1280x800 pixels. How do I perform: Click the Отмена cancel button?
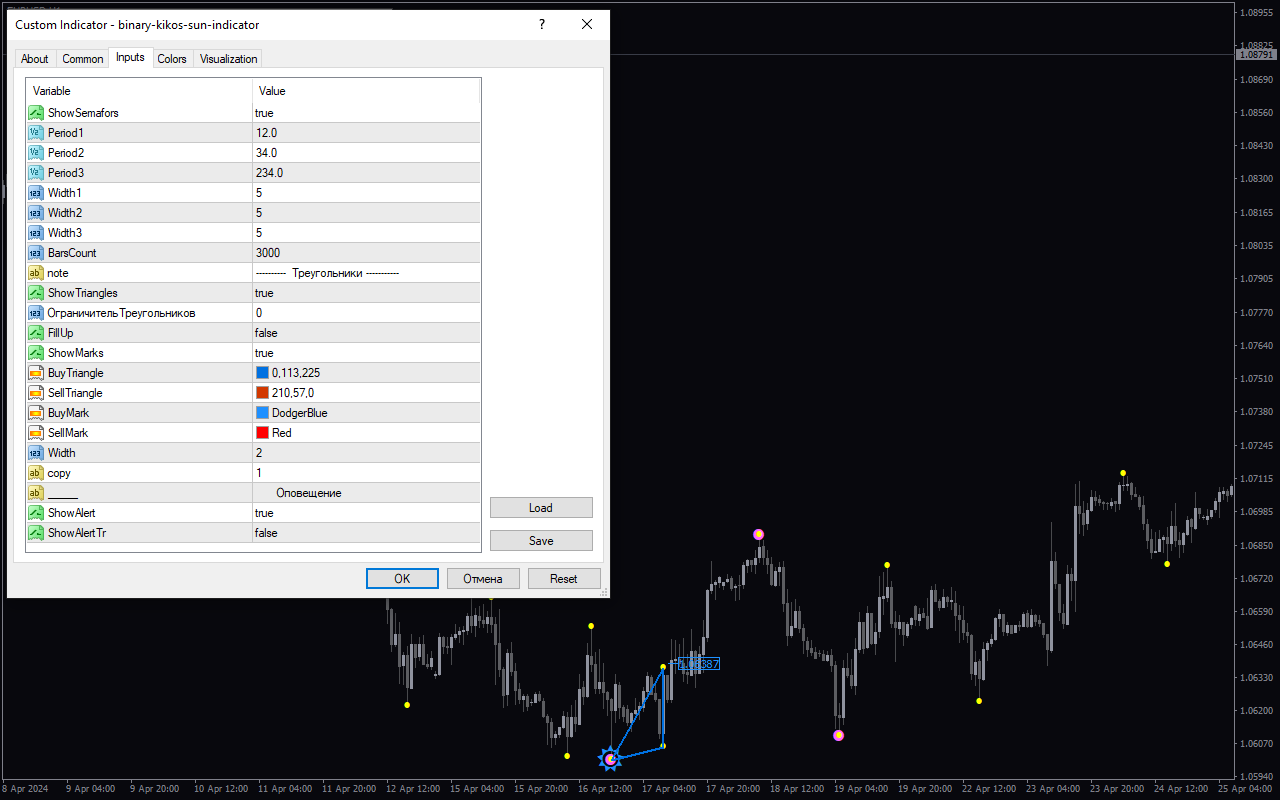coord(483,579)
